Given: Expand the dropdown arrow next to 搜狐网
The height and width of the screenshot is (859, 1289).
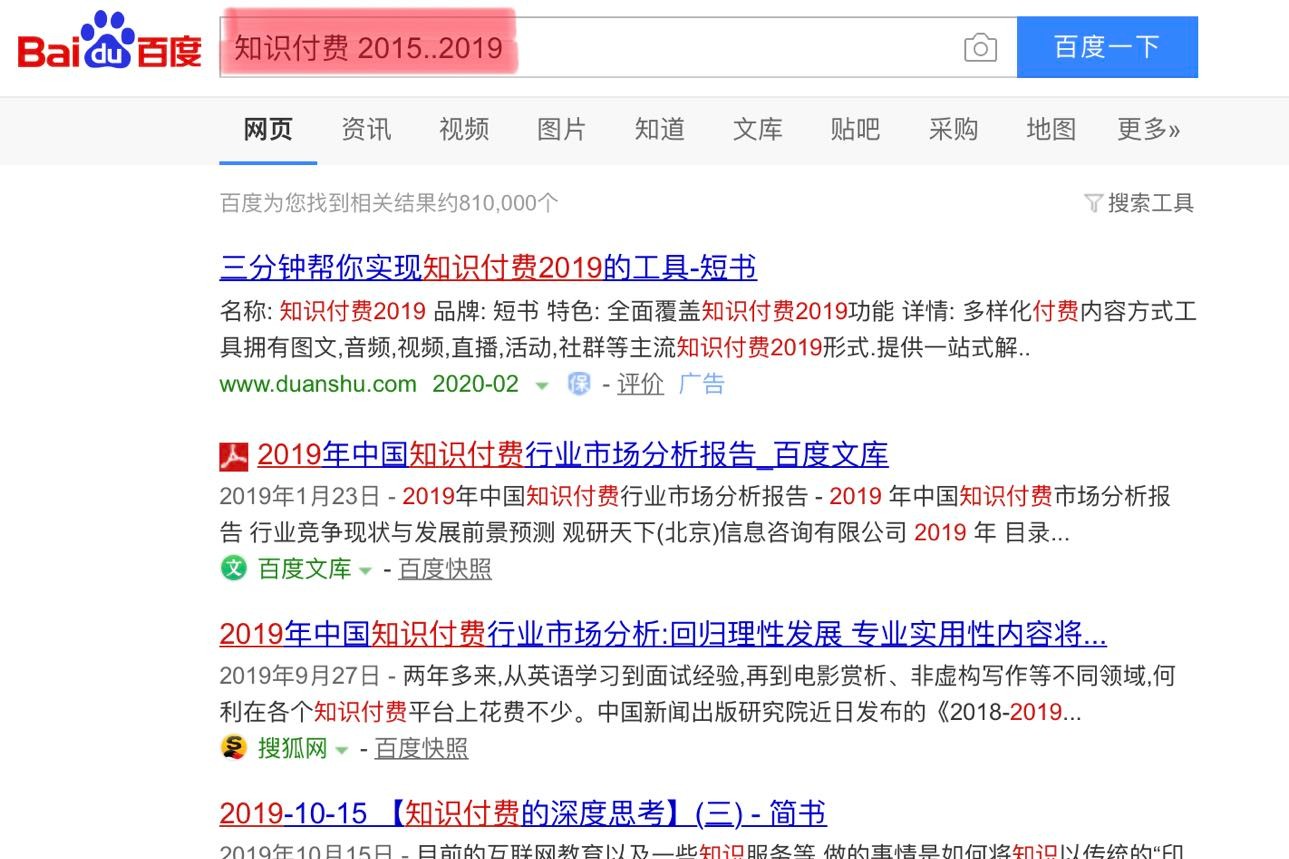Looking at the screenshot, I should tap(343, 748).
